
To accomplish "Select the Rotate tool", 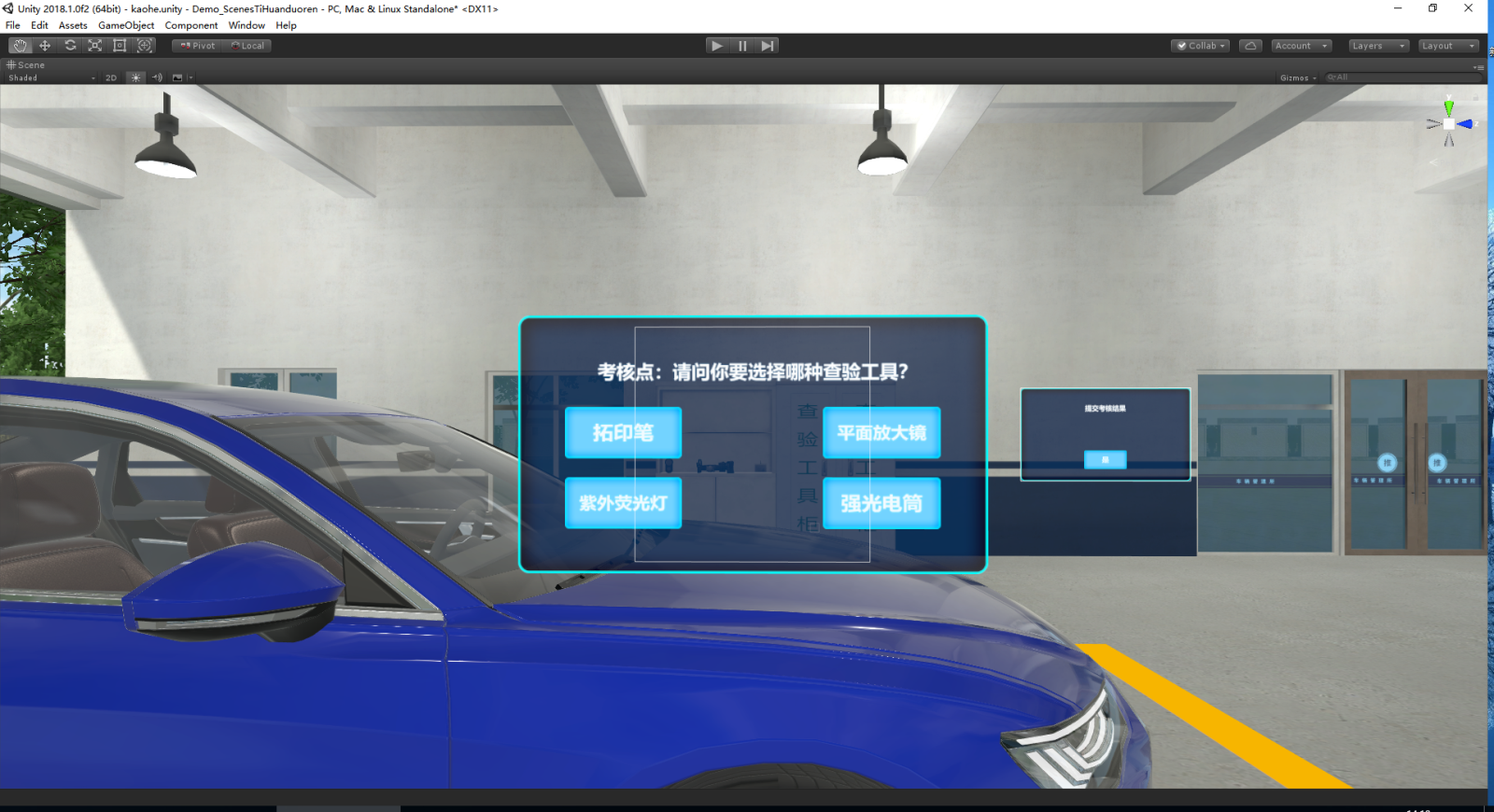I will (70, 46).
